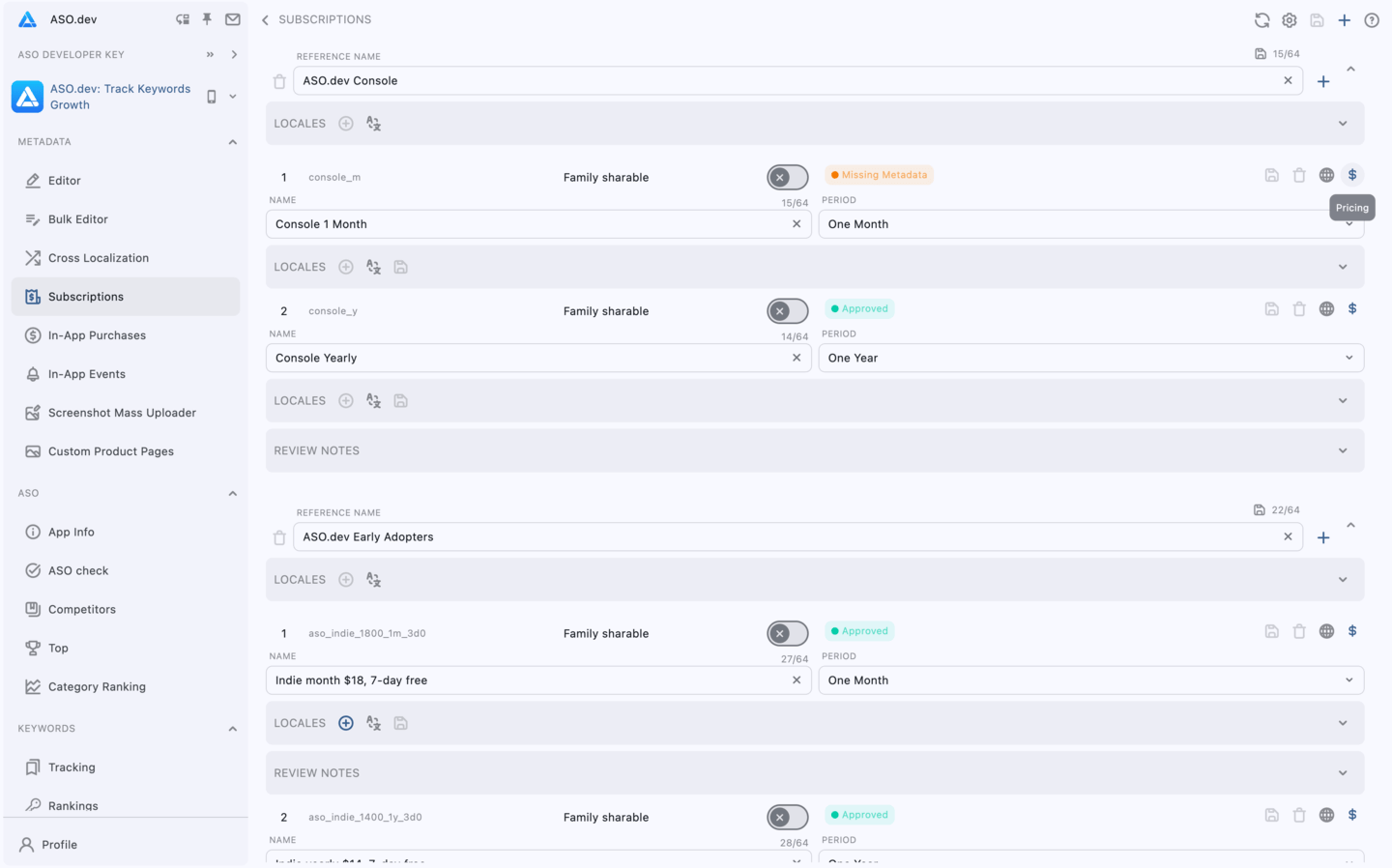Enable Family sharable for console_y
The image size is (1392, 868).
click(787, 311)
